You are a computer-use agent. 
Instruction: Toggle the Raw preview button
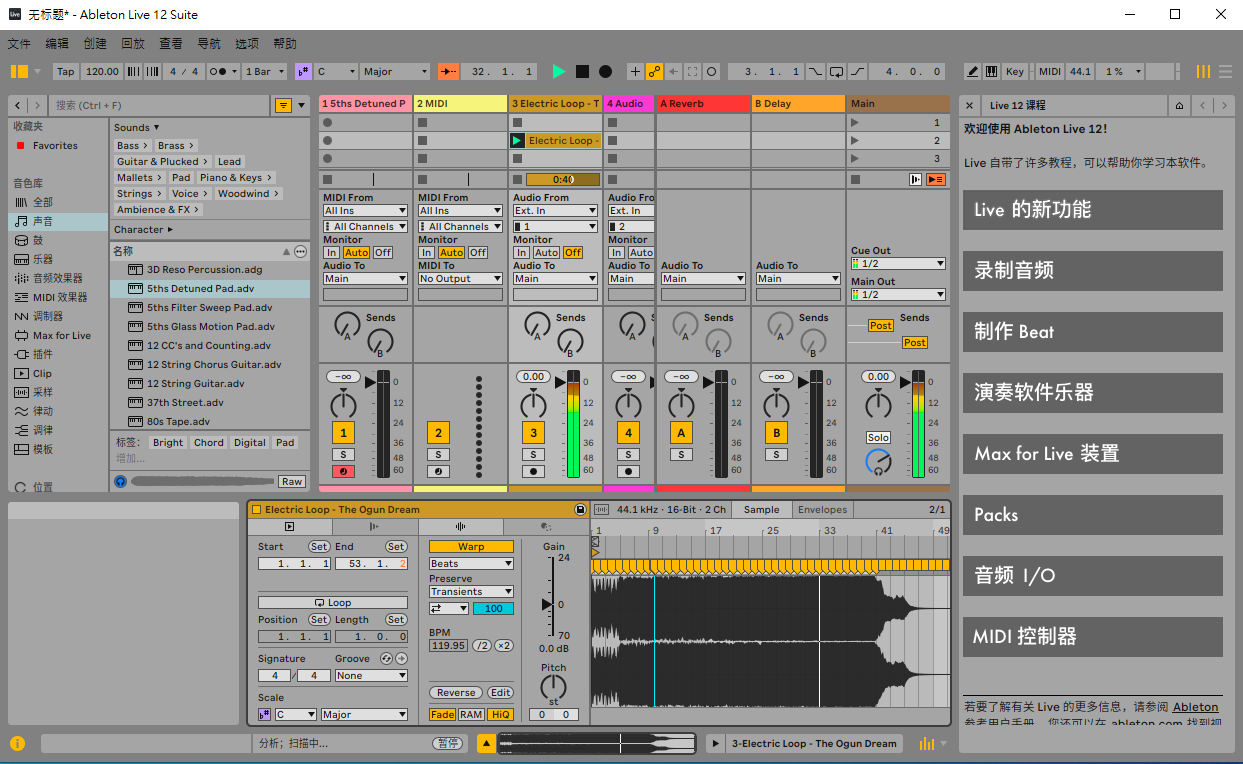[x=291, y=481]
